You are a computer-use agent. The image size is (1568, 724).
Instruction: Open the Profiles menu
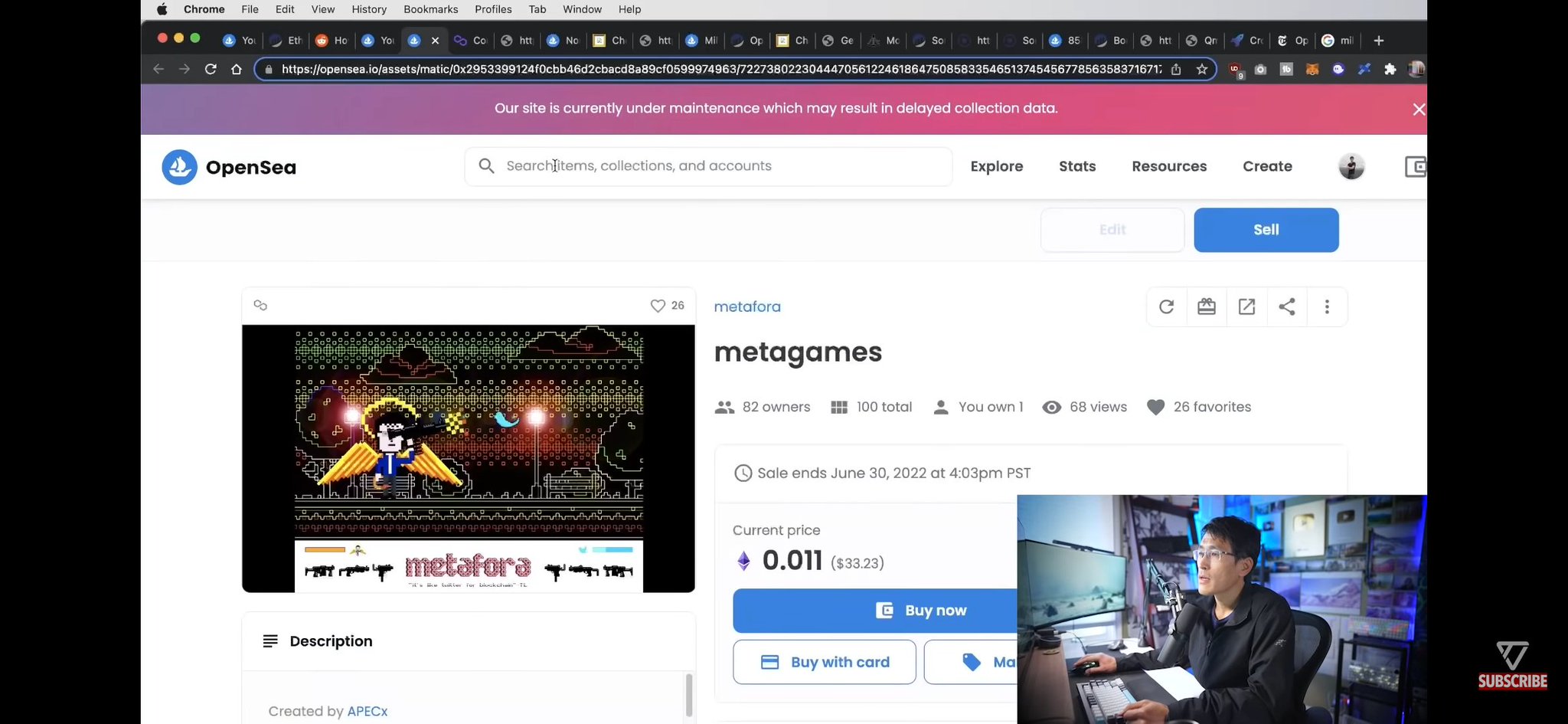coord(493,9)
